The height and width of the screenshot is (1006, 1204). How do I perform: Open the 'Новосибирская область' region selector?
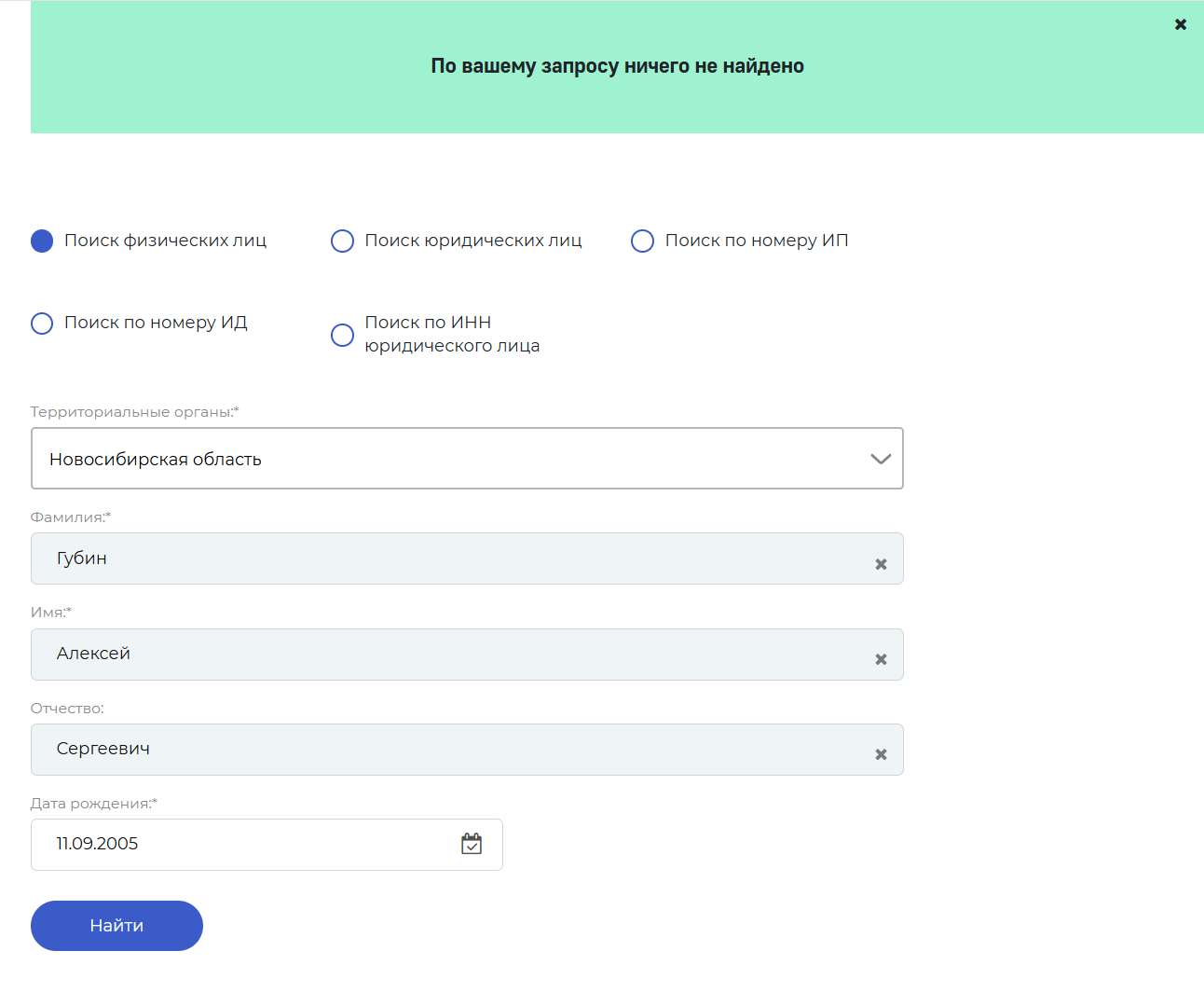point(467,458)
